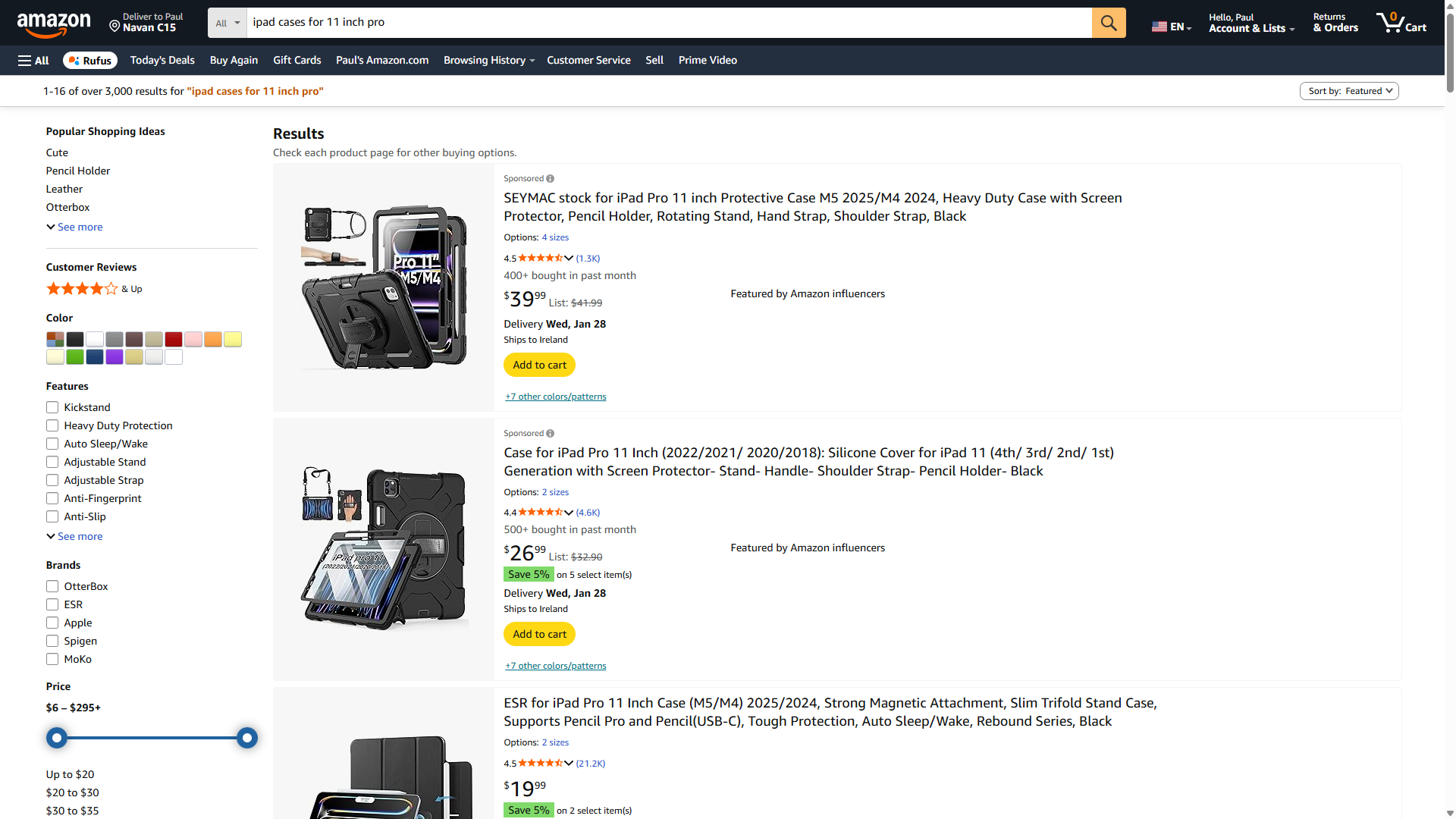Image resolution: width=1456 pixels, height=819 pixels.
Task: Tick the Adjustable Strap checkbox
Action: (x=52, y=481)
